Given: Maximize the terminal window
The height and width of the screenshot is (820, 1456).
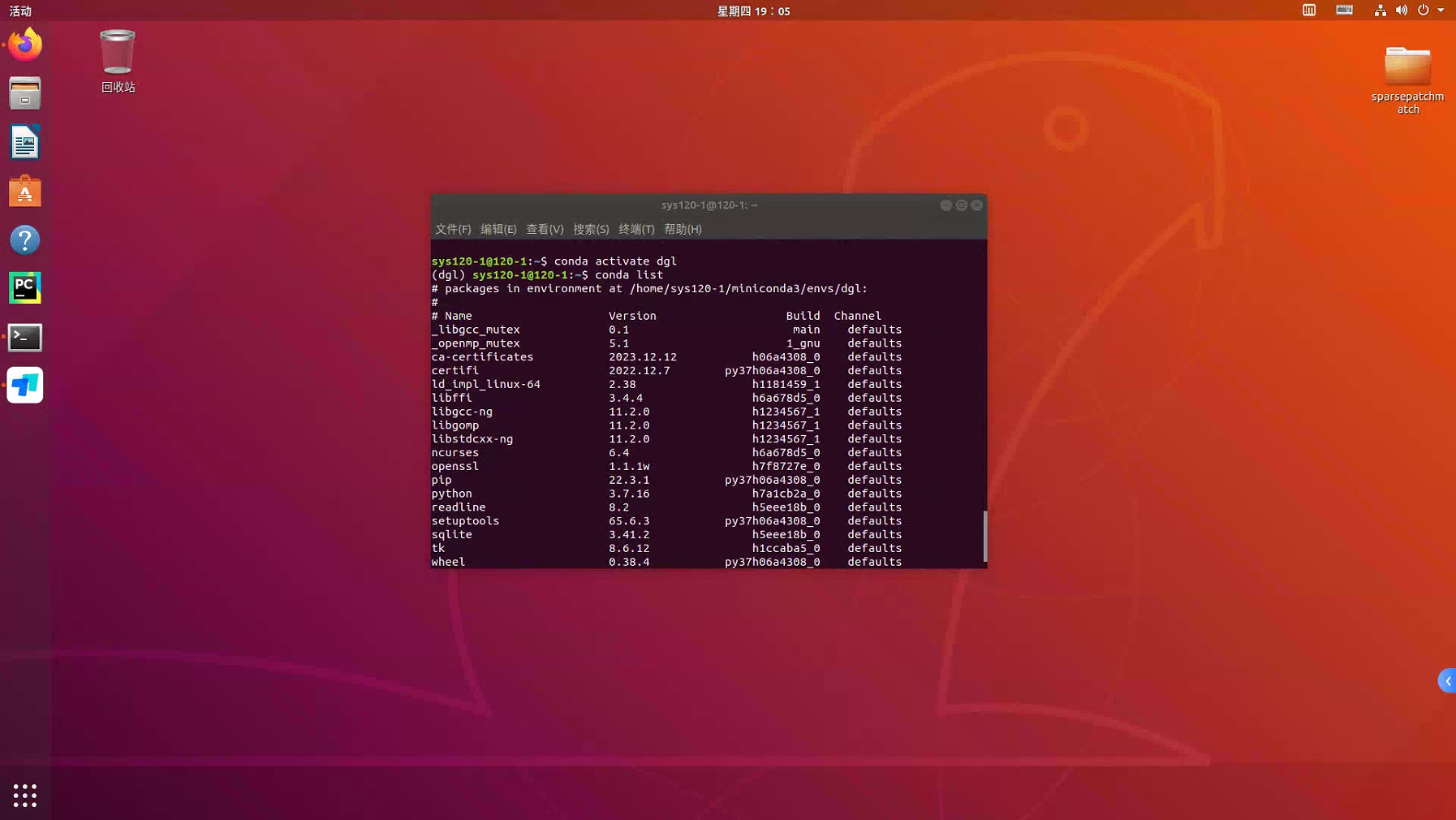Looking at the screenshot, I should [x=961, y=205].
